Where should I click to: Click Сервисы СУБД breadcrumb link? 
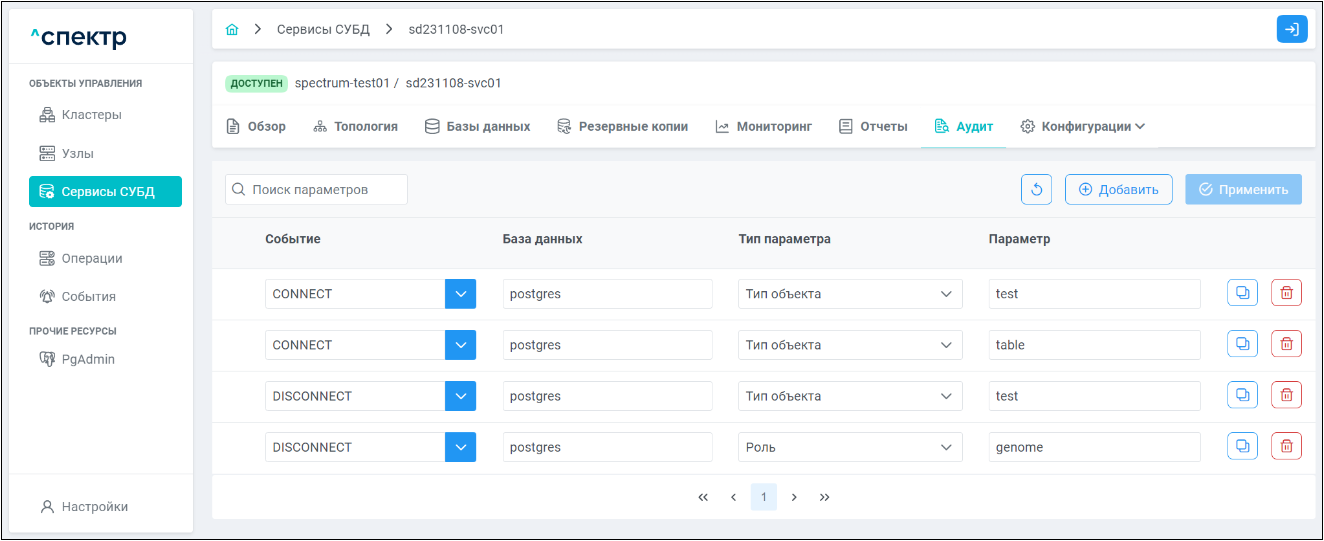click(x=323, y=30)
